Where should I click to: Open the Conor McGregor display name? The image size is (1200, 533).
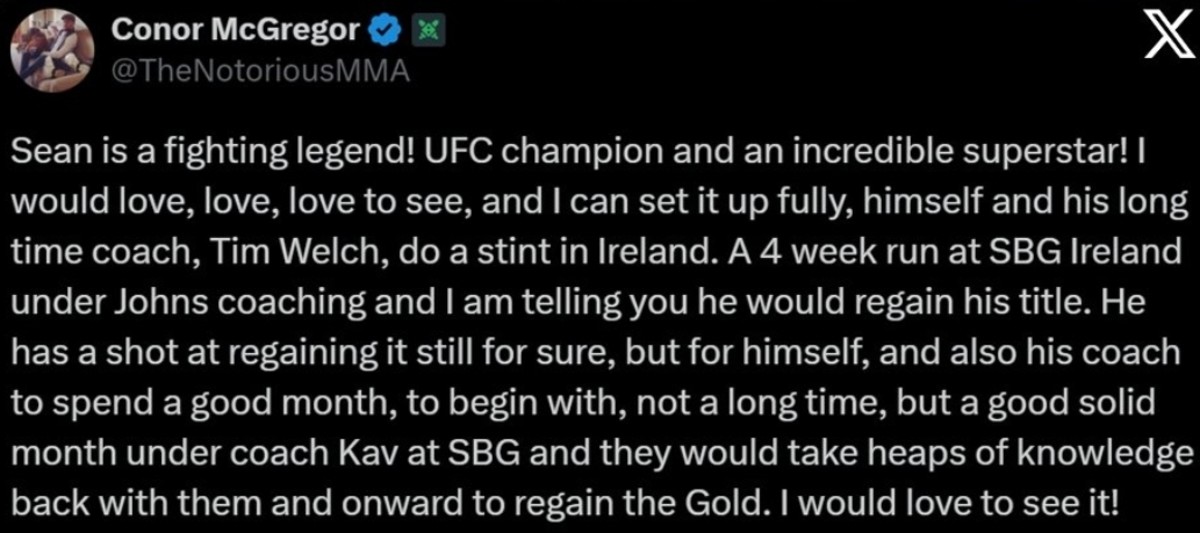coord(235,32)
